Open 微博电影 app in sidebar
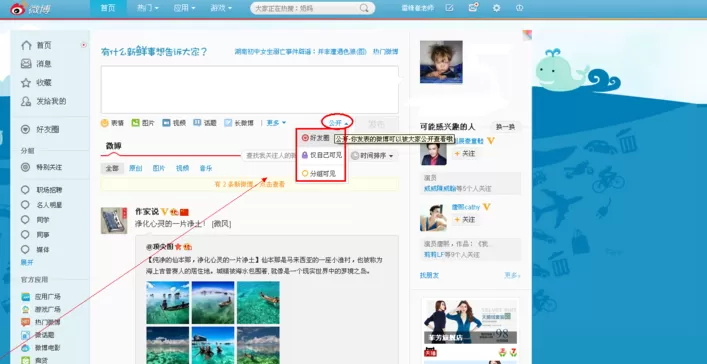Image resolution: width=707 pixels, height=364 pixels. (x=41, y=348)
